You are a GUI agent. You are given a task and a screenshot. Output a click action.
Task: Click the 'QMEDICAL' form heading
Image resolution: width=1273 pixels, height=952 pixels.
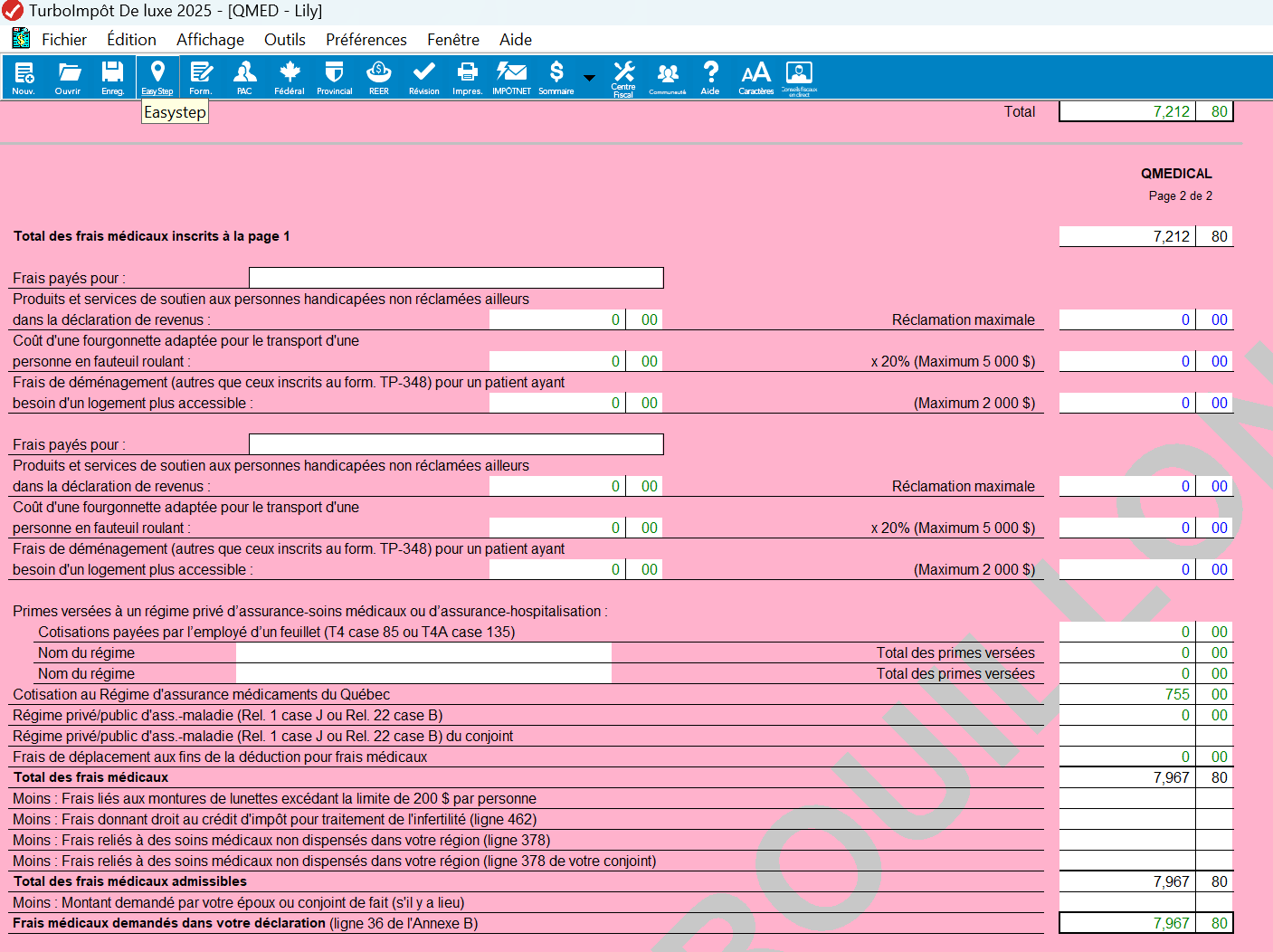click(1176, 174)
